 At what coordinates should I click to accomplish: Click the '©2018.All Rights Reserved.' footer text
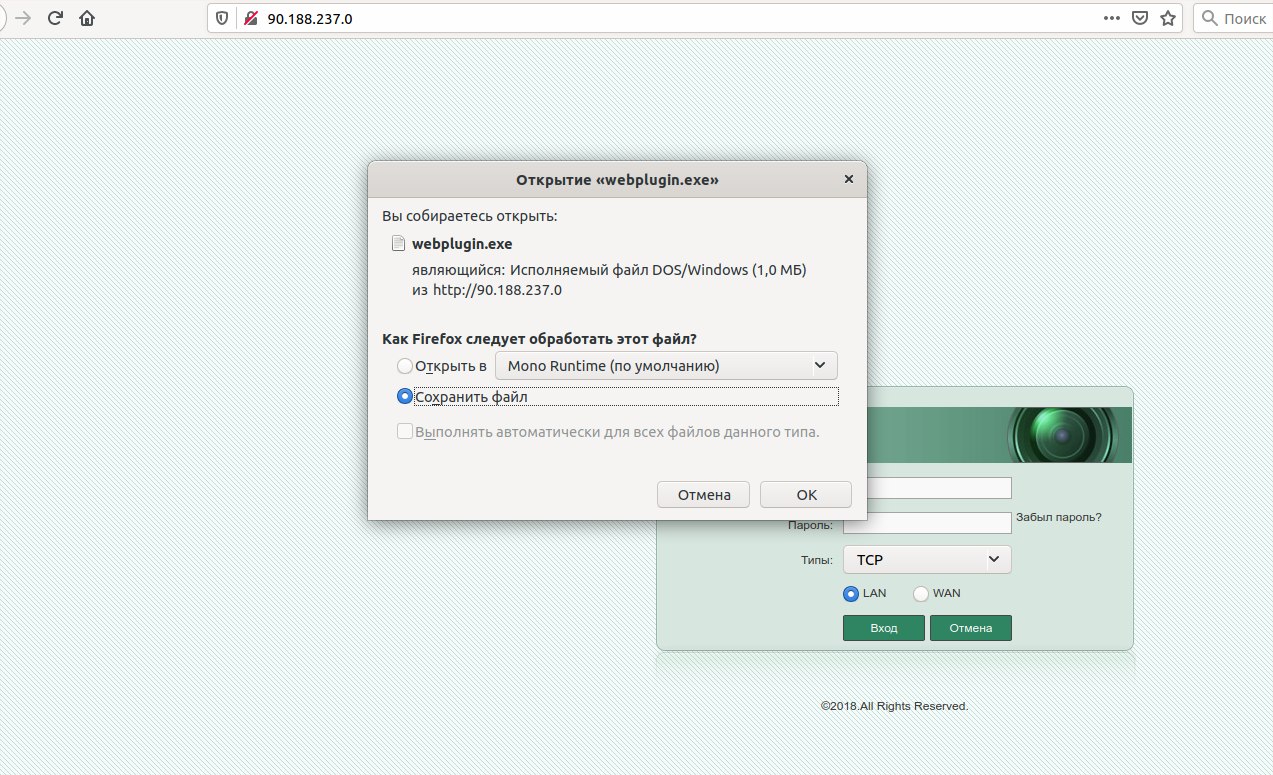[894, 706]
